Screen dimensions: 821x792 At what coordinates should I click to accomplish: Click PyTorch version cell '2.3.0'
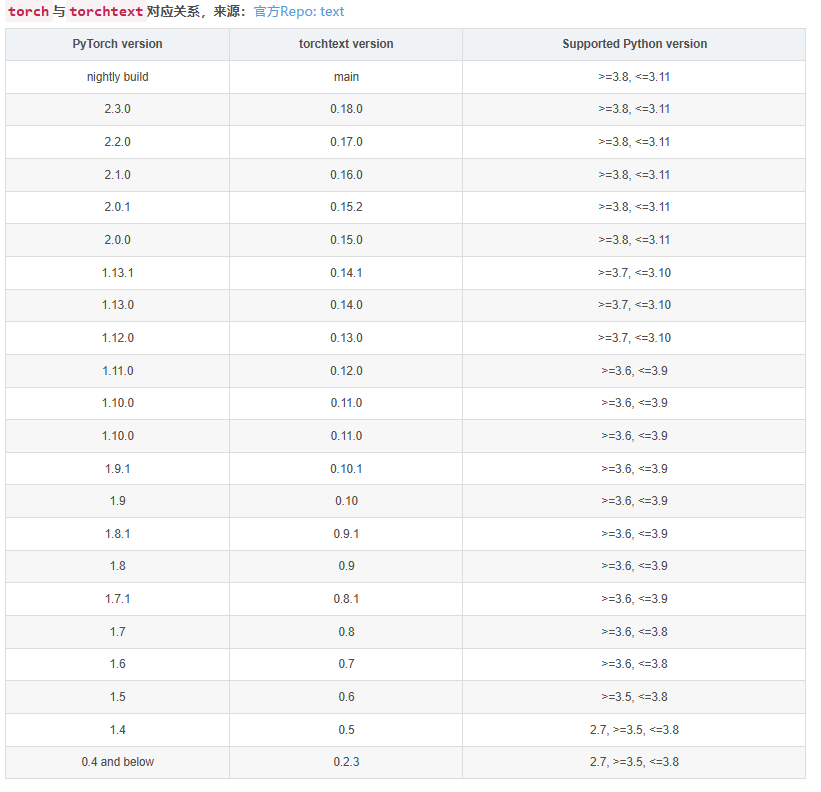117,109
